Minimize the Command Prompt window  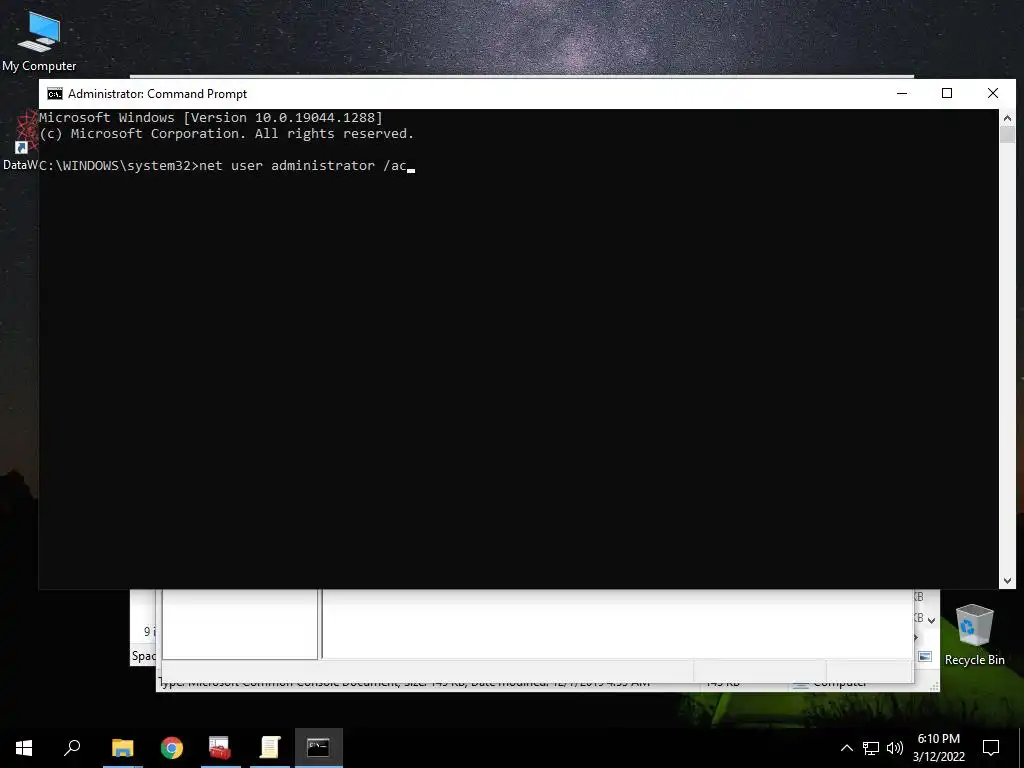click(x=902, y=93)
